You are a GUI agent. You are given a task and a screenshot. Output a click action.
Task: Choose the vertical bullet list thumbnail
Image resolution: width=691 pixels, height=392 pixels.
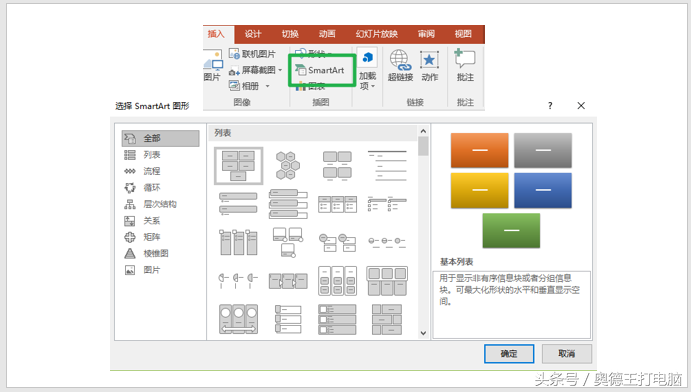[238, 203]
